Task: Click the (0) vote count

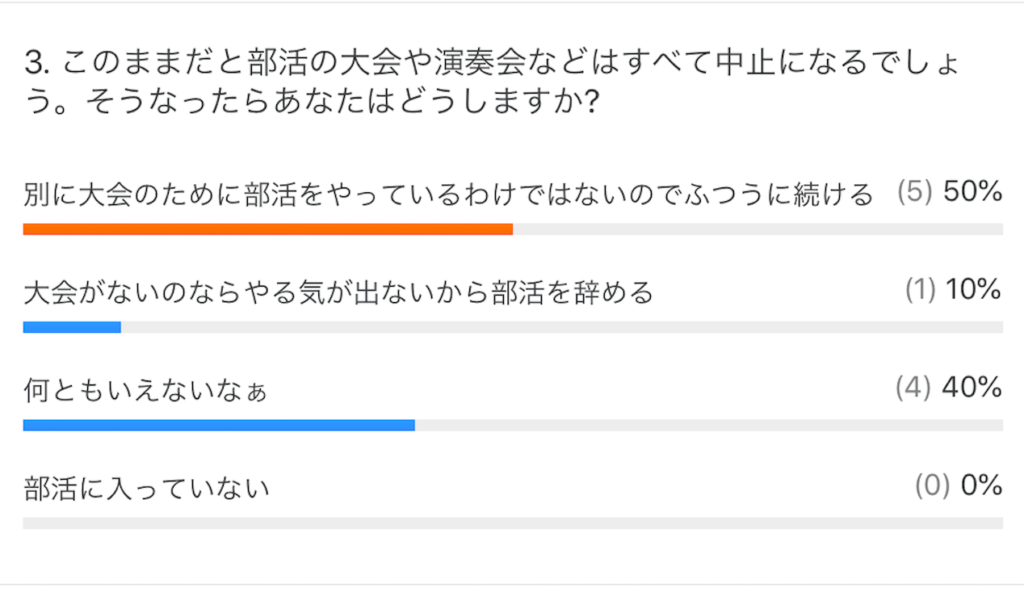Action: tap(932, 487)
